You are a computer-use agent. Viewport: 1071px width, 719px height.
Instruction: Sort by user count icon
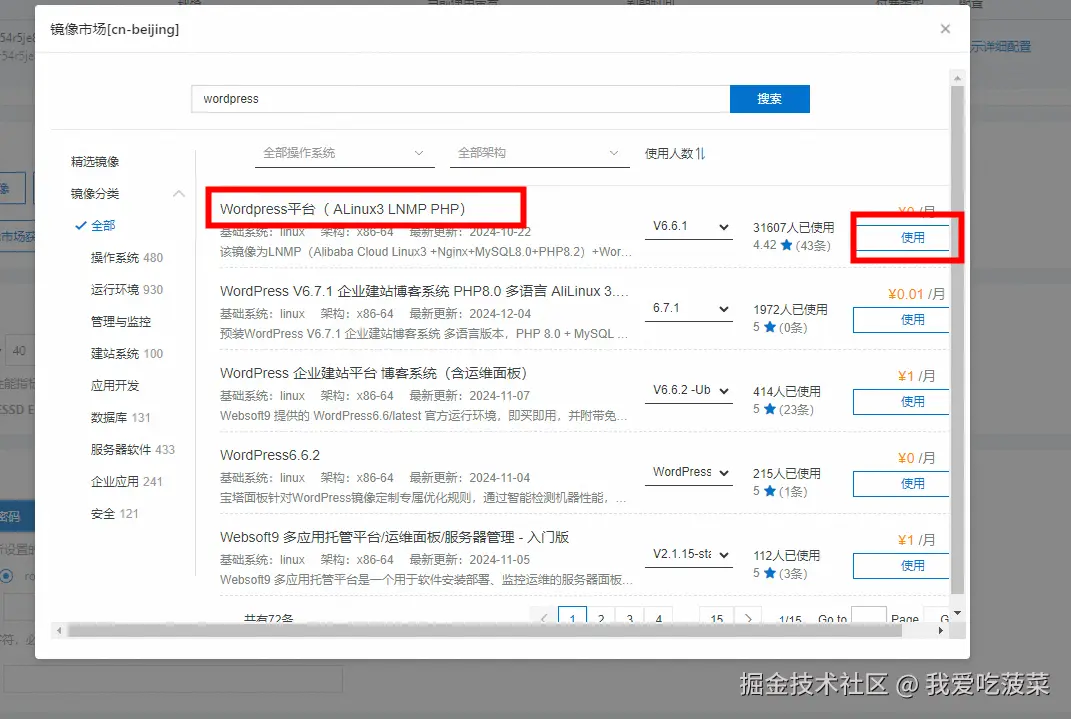point(700,154)
